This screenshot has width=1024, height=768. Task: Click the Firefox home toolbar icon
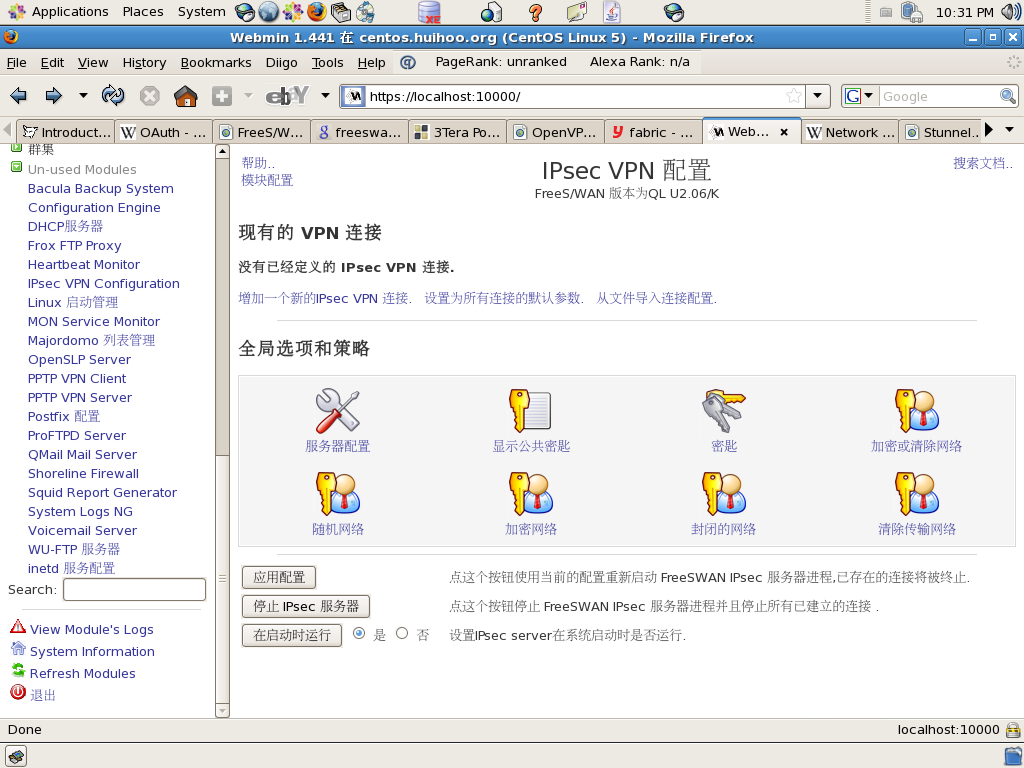pyautogui.click(x=185, y=96)
